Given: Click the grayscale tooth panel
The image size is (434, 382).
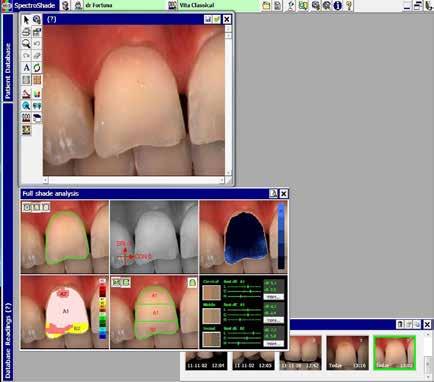Looking at the screenshot, I should [x=154, y=237].
